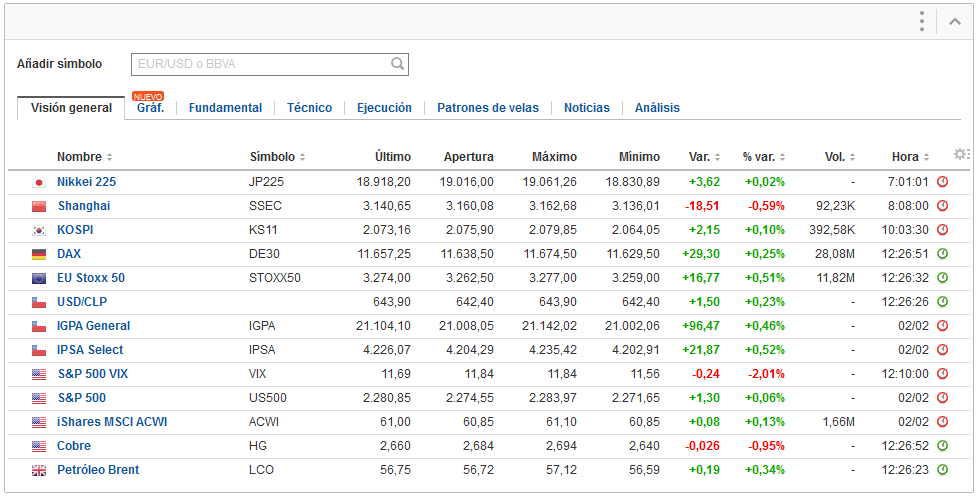Switch to the Fundamental tab
978x499 pixels.
[x=225, y=108]
